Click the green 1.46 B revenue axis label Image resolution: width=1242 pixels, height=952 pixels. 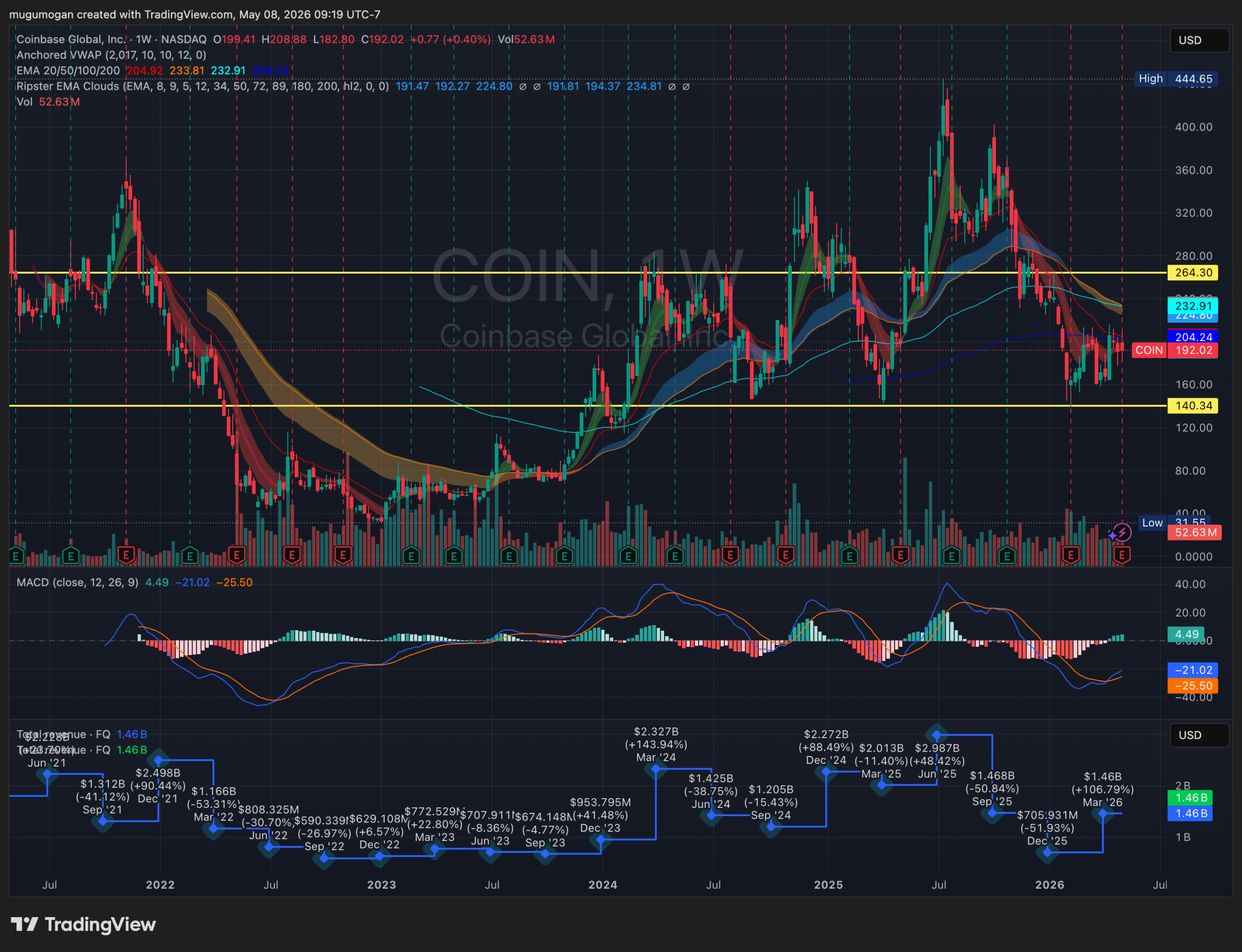(x=1190, y=797)
